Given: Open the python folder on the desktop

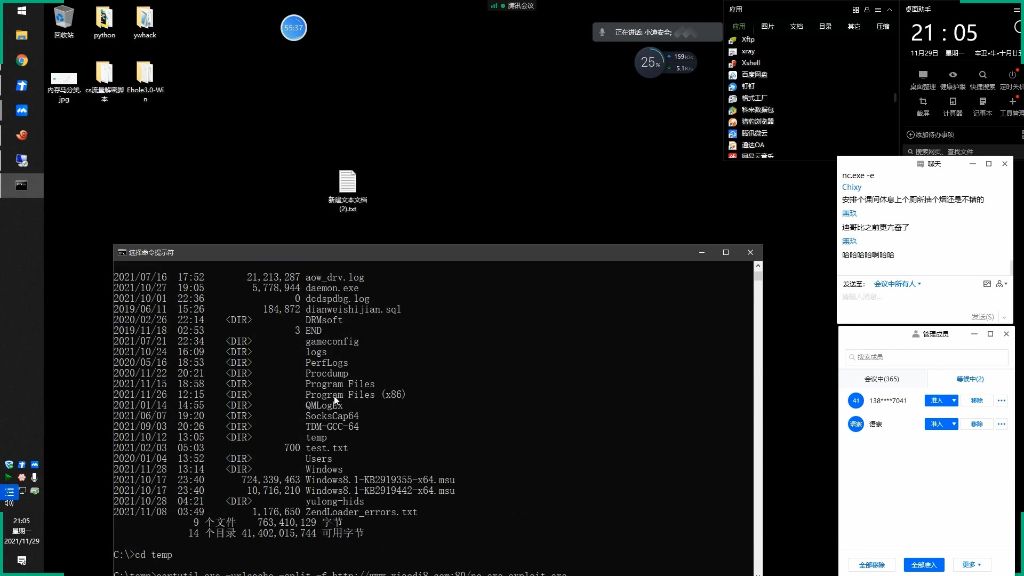Looking at the screenshot, I should pos(104,22).
